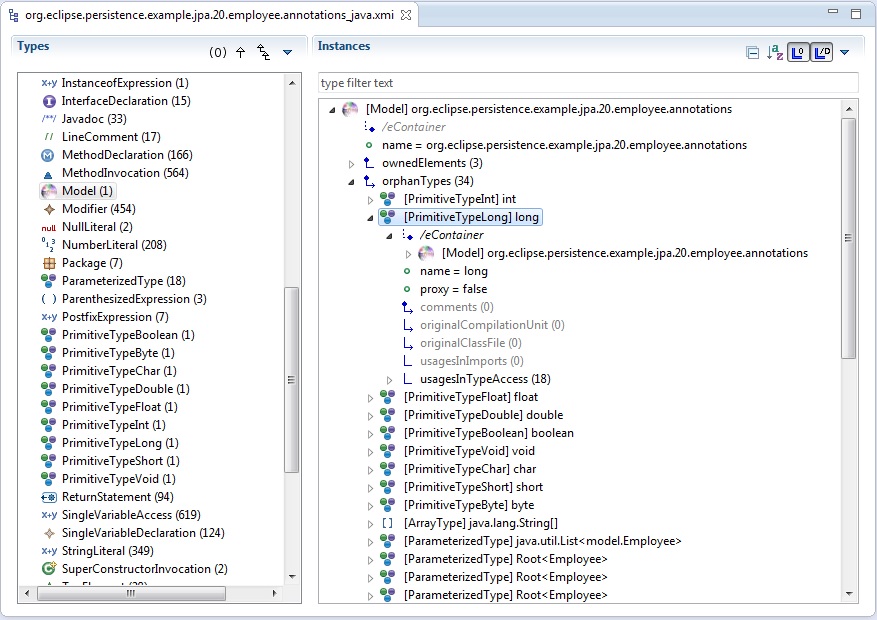Click the usagesInTypeAccess link icon
The width and height of the screenshot is (877, 620).
408,379
